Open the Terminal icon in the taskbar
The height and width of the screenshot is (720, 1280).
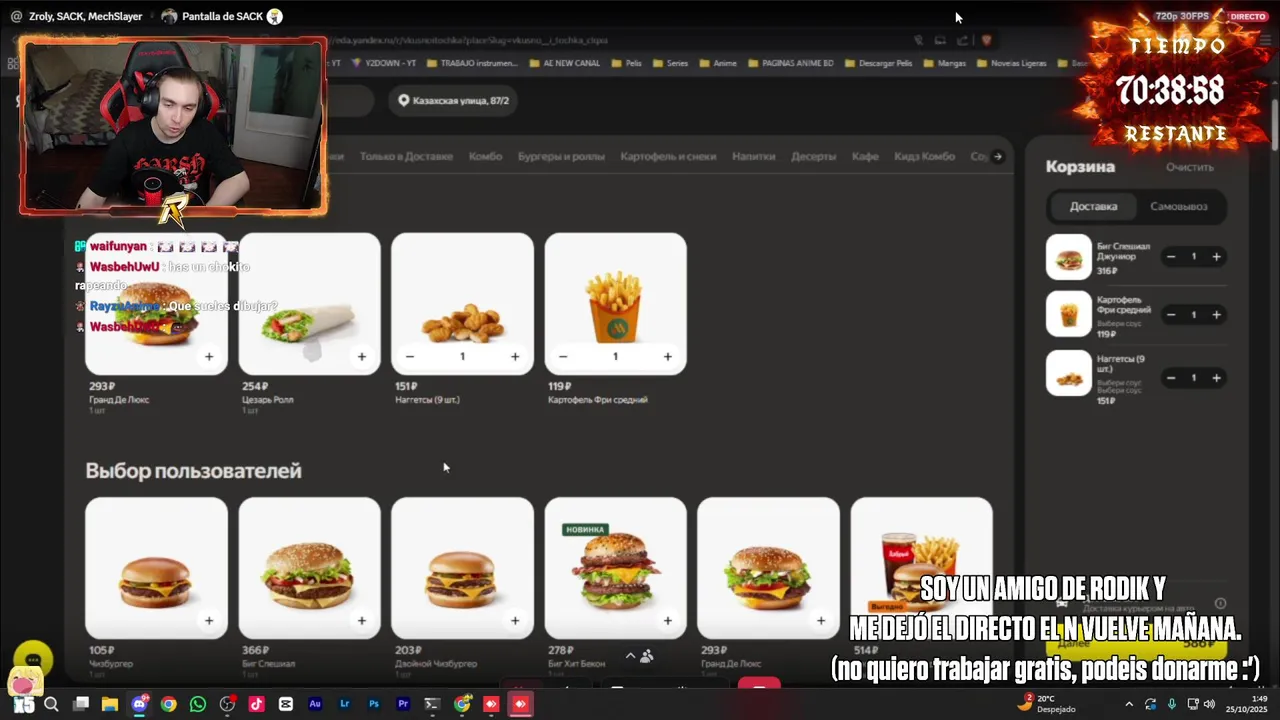click(432, 704)
